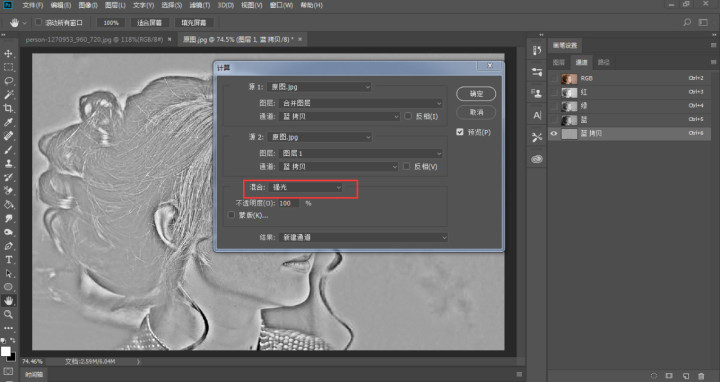Show the Red channel visibility
Screen dimensions: 720x382
click(554, 92)
